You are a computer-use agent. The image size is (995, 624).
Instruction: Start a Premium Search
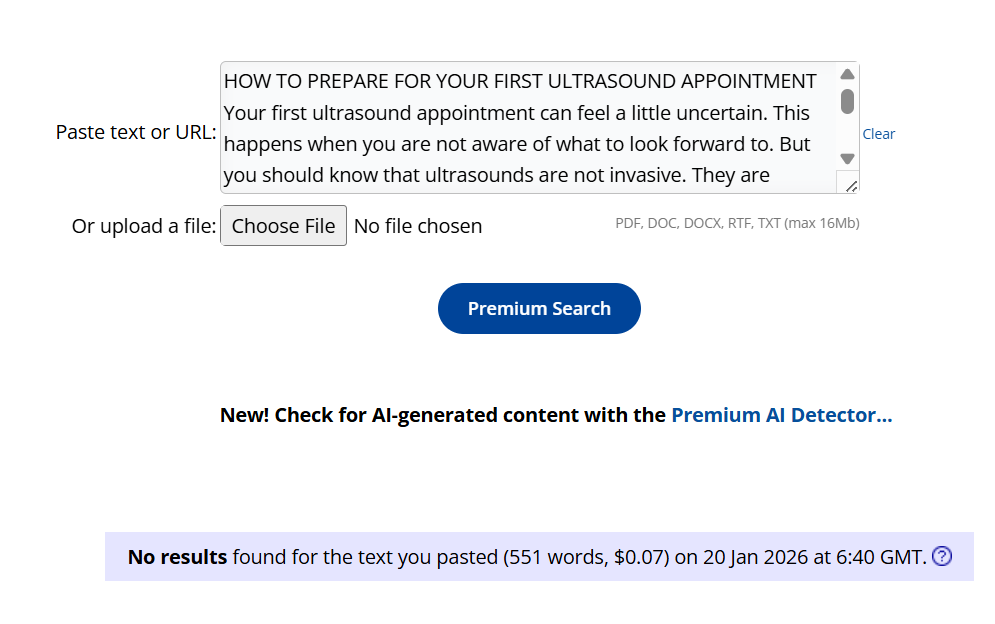pyautogui.click(x=539, y=309)
